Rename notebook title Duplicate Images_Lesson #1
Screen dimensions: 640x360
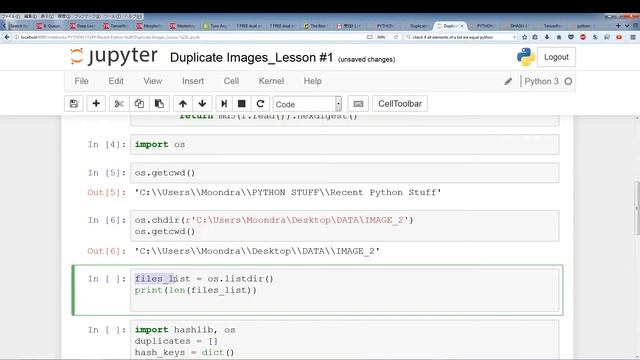(251, 58)
